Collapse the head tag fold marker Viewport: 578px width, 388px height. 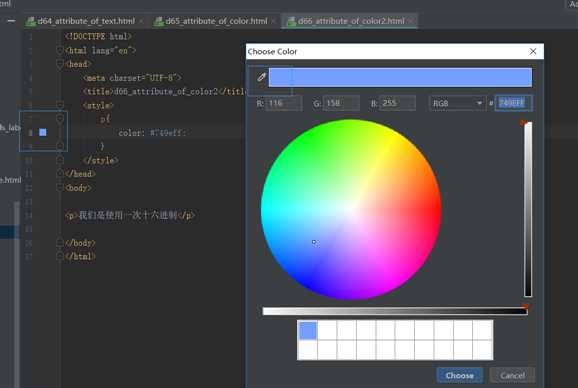(x=60, y=64)
